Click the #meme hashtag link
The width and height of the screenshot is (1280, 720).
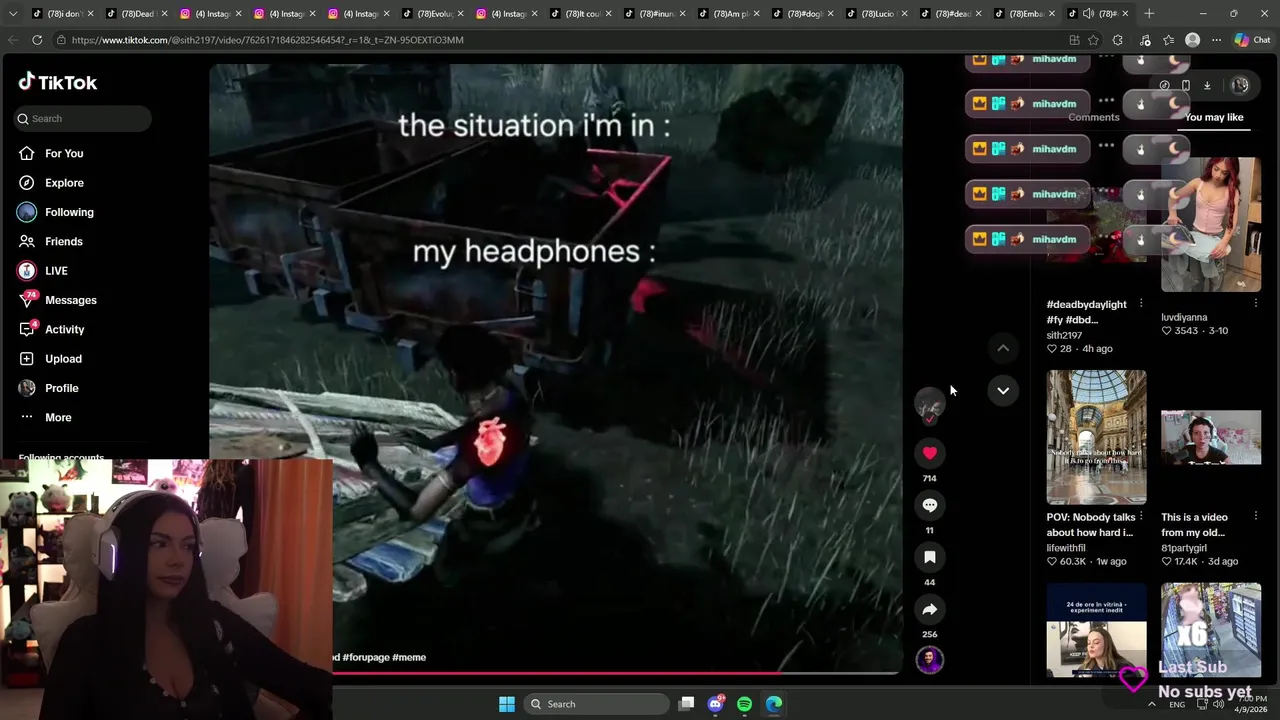[409, 657]
